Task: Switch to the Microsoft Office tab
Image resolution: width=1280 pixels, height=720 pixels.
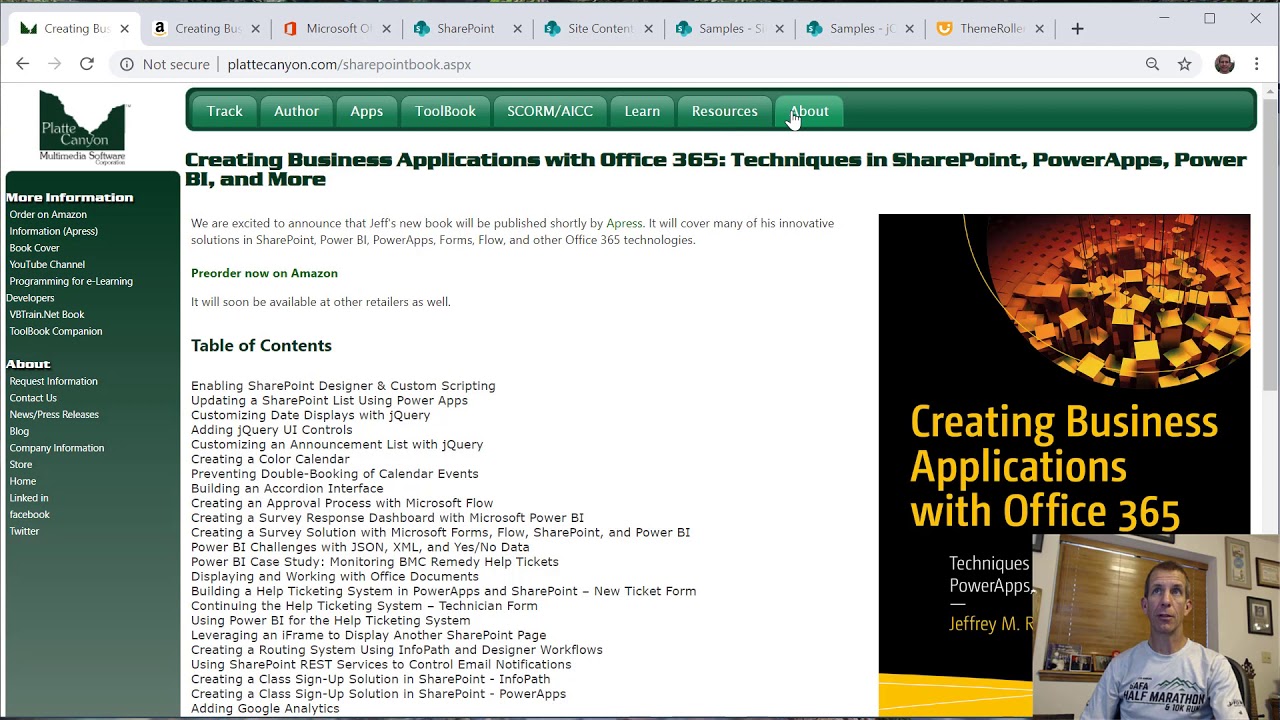Action: click(x=338, y=29)
